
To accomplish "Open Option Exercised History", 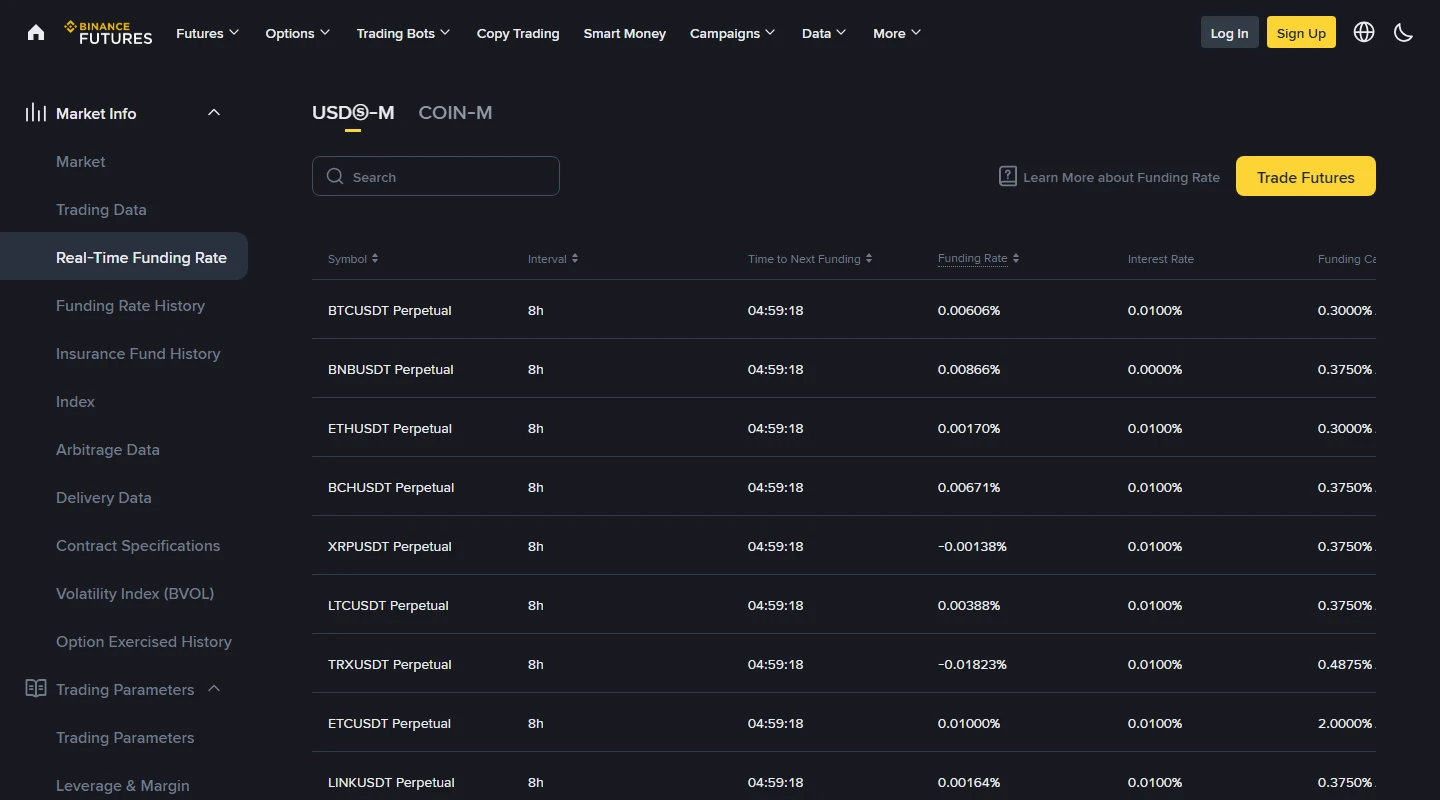I will (x=144, y=641).
